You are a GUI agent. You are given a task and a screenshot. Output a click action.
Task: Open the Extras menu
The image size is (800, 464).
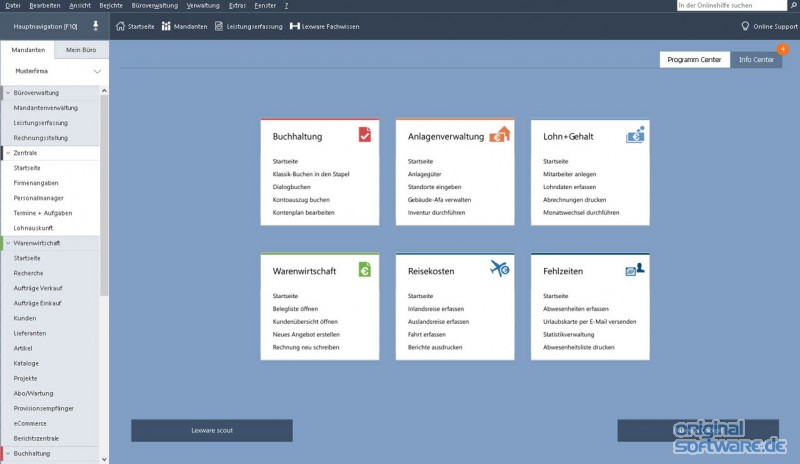pos(237,5)
